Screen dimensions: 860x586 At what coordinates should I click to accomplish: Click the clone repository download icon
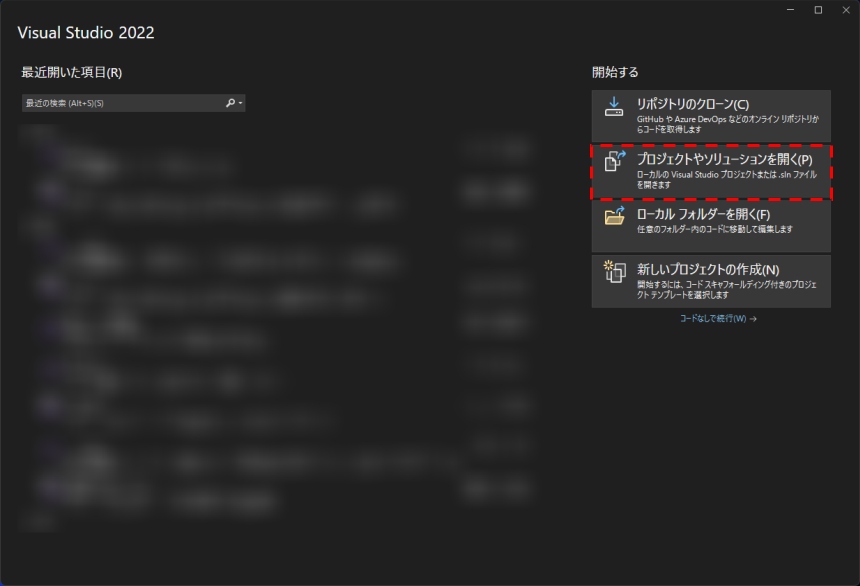click(x=614, y=106)
